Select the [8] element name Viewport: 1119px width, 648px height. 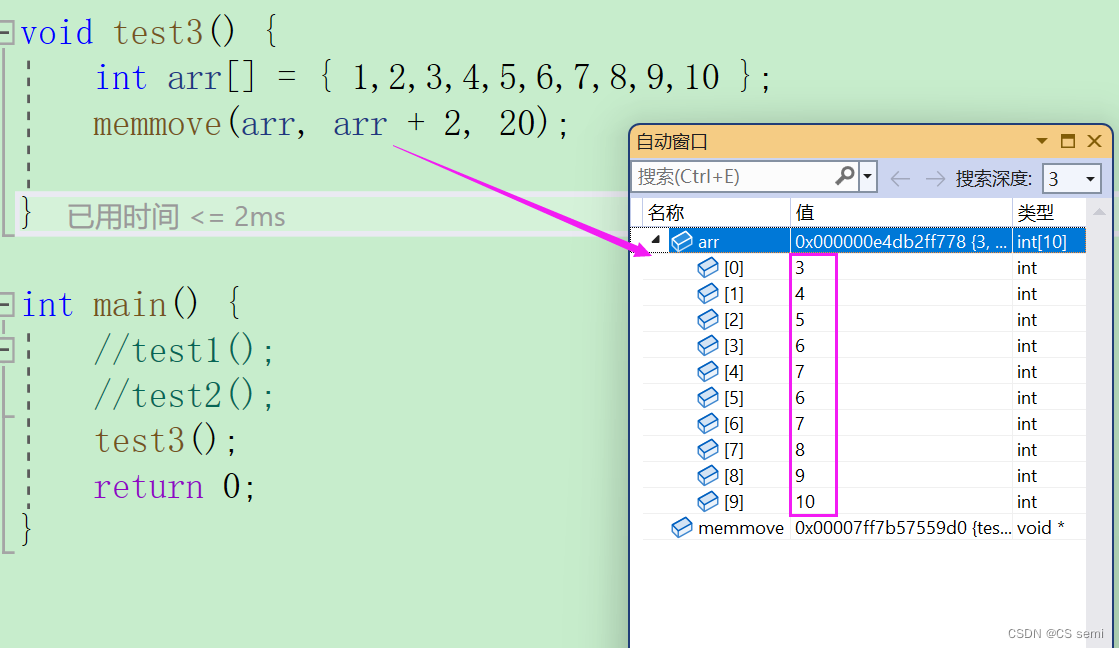734,476
